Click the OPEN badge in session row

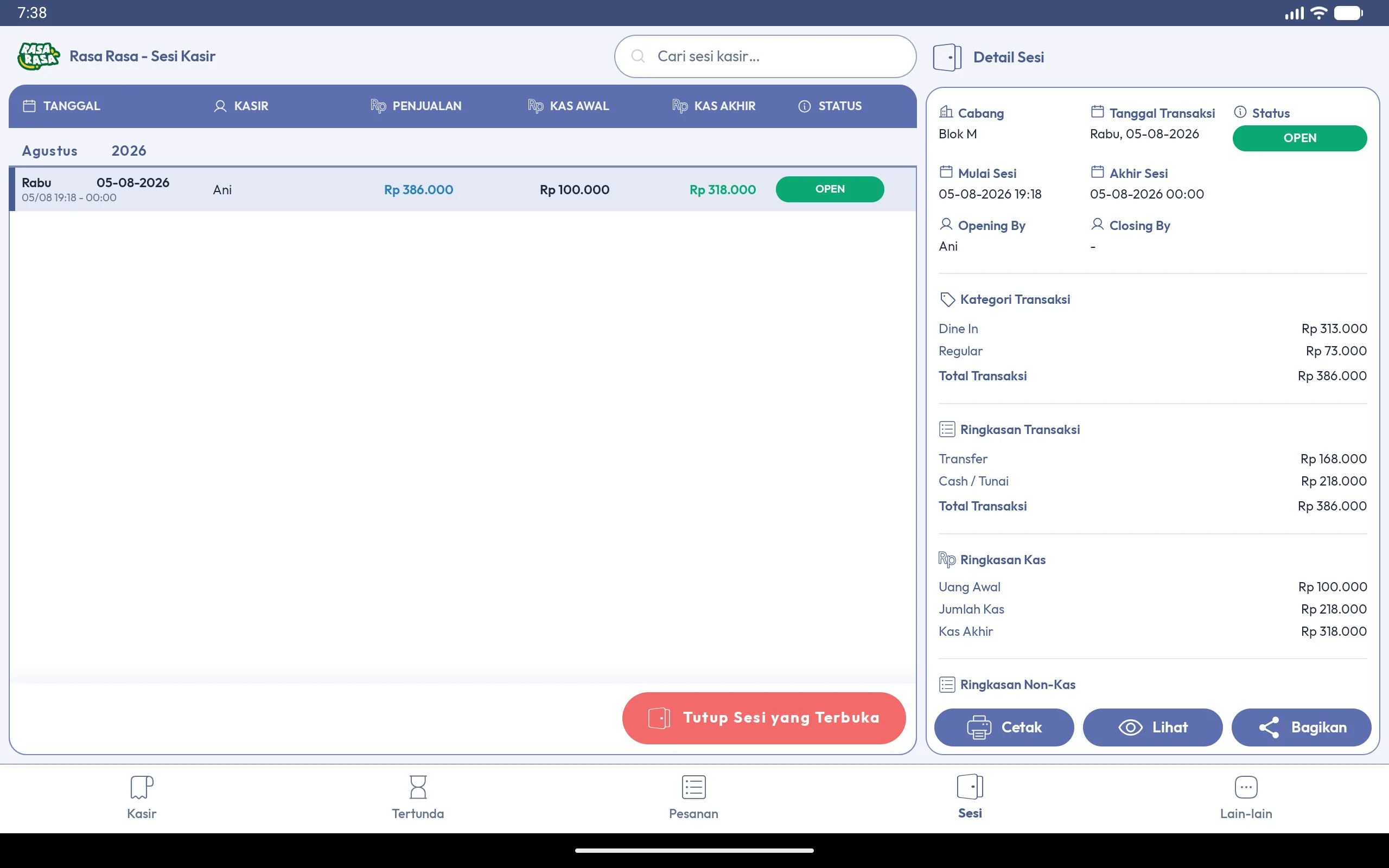(830, 189)
